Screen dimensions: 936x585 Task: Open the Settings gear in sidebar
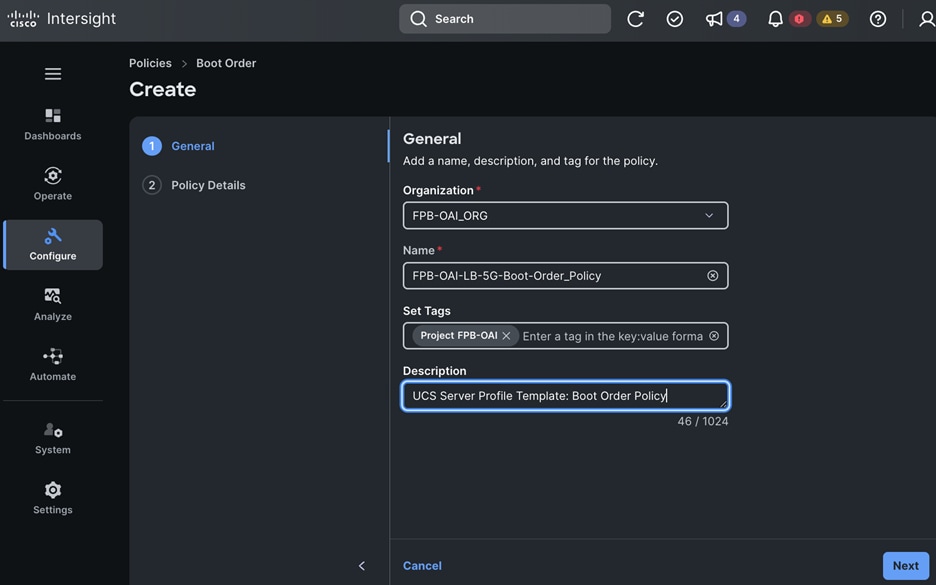[53, 498]
